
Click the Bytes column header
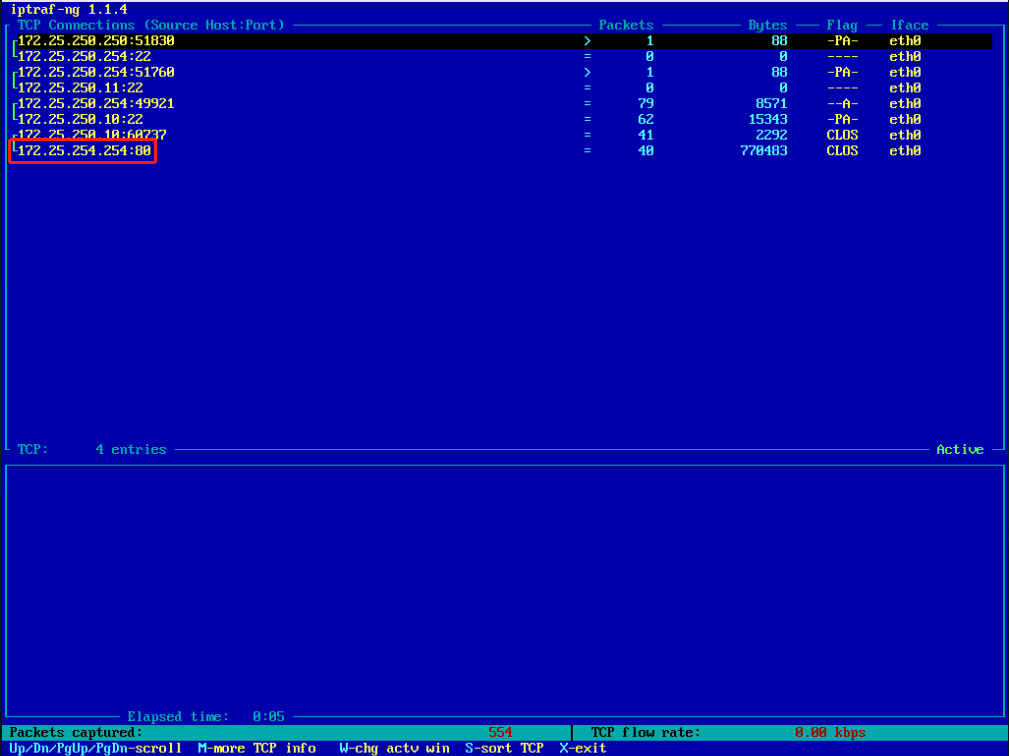tap(767, 25)
